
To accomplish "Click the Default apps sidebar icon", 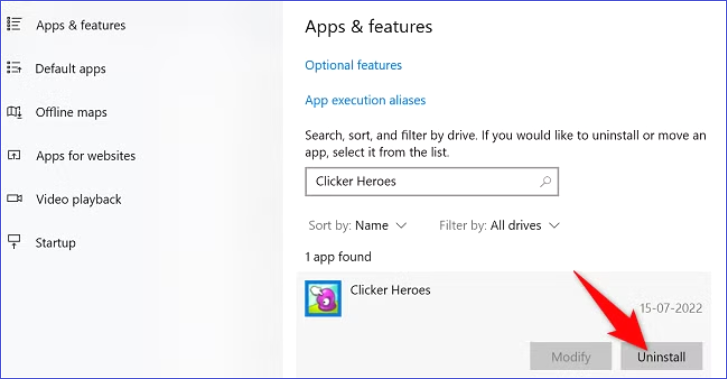I will [x=14, y=68].
